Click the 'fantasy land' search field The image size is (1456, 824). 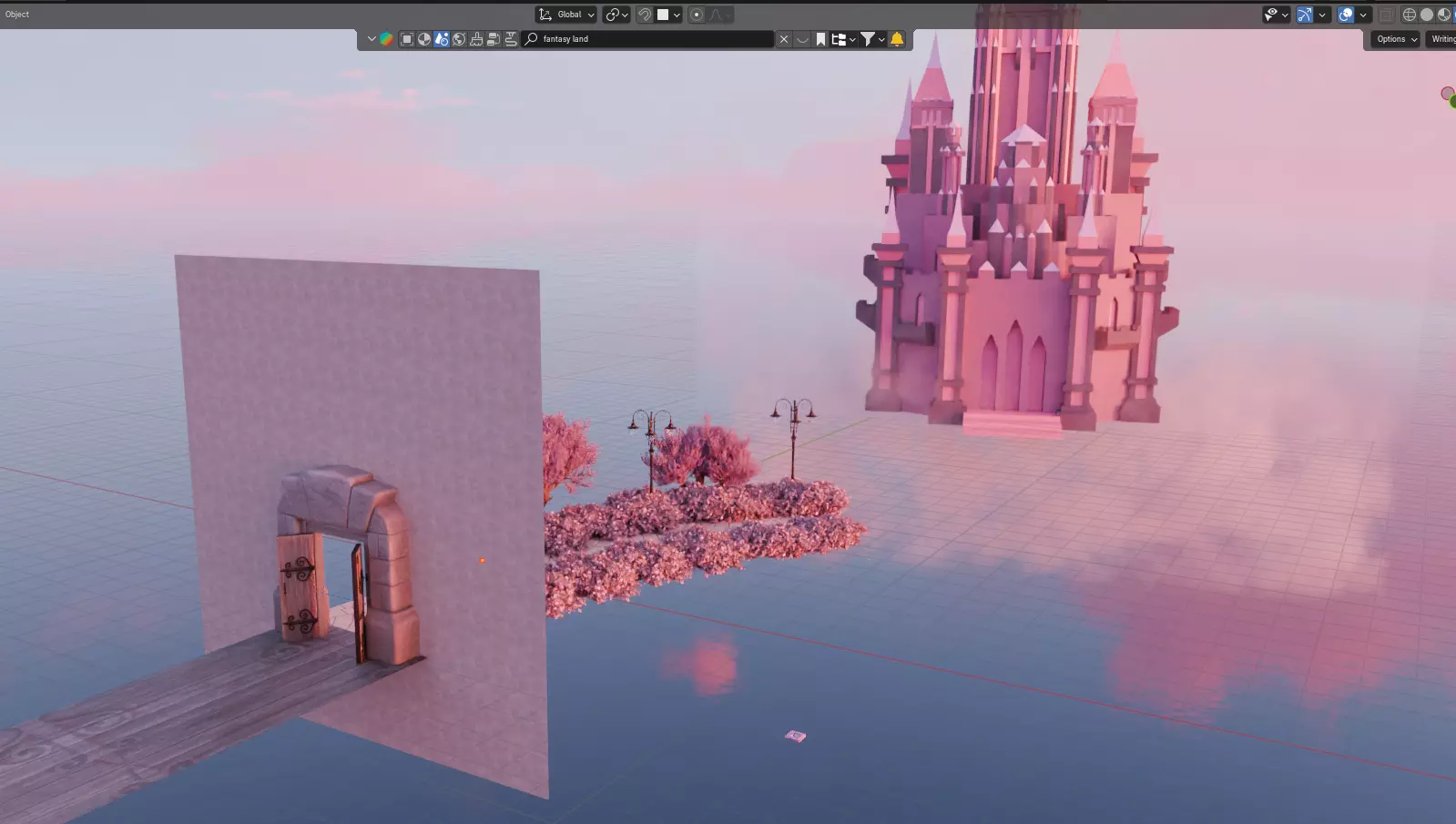point(648,39)
